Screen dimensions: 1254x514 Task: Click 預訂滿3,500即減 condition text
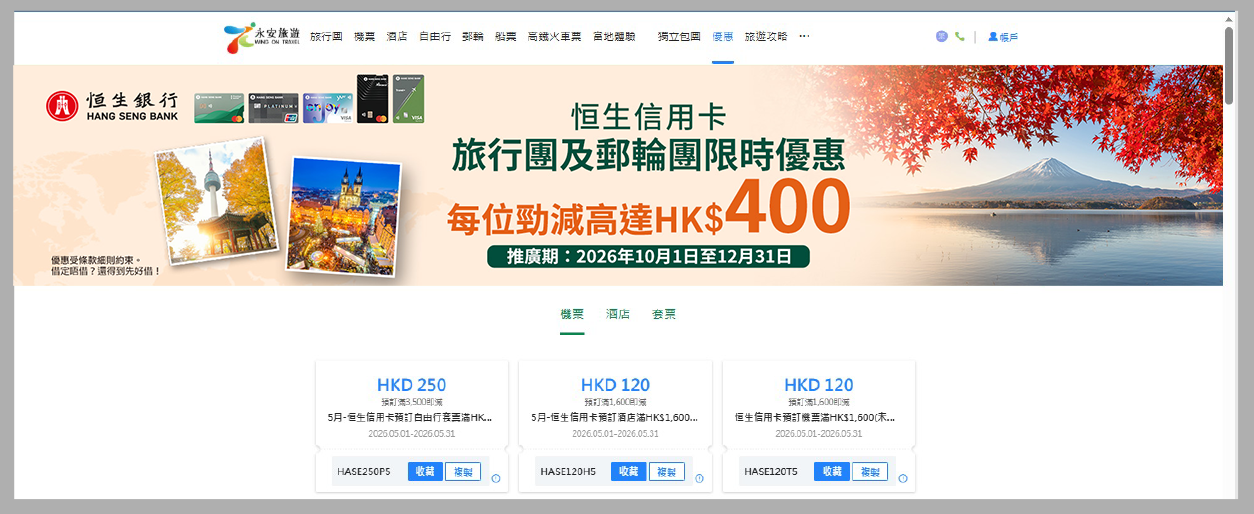[x=412, y=401]
